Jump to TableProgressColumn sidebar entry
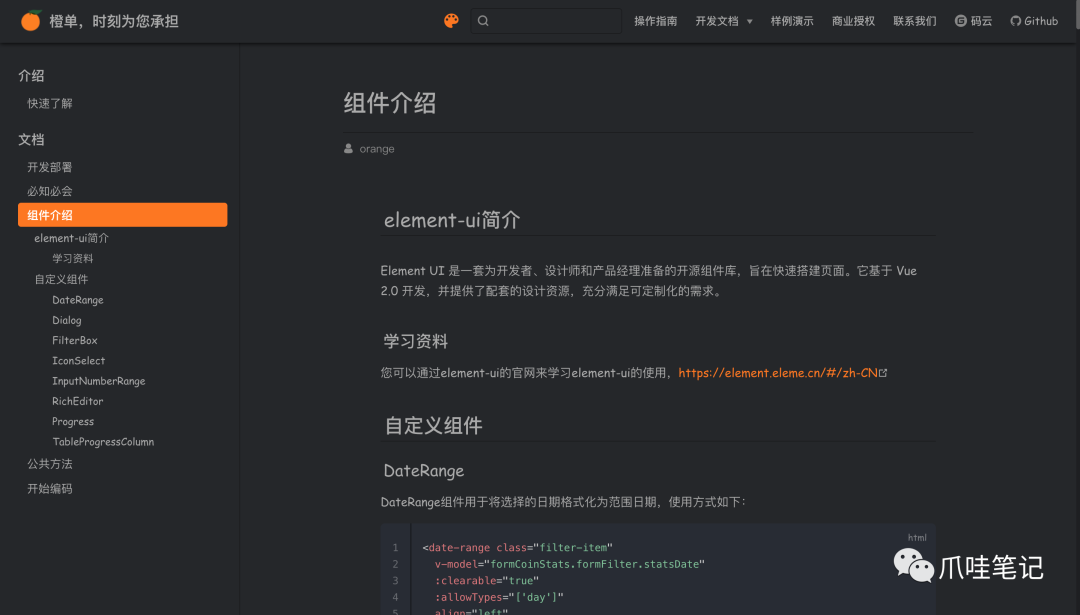The width and height of the screenshot is (1080, 615). point(103,441)
